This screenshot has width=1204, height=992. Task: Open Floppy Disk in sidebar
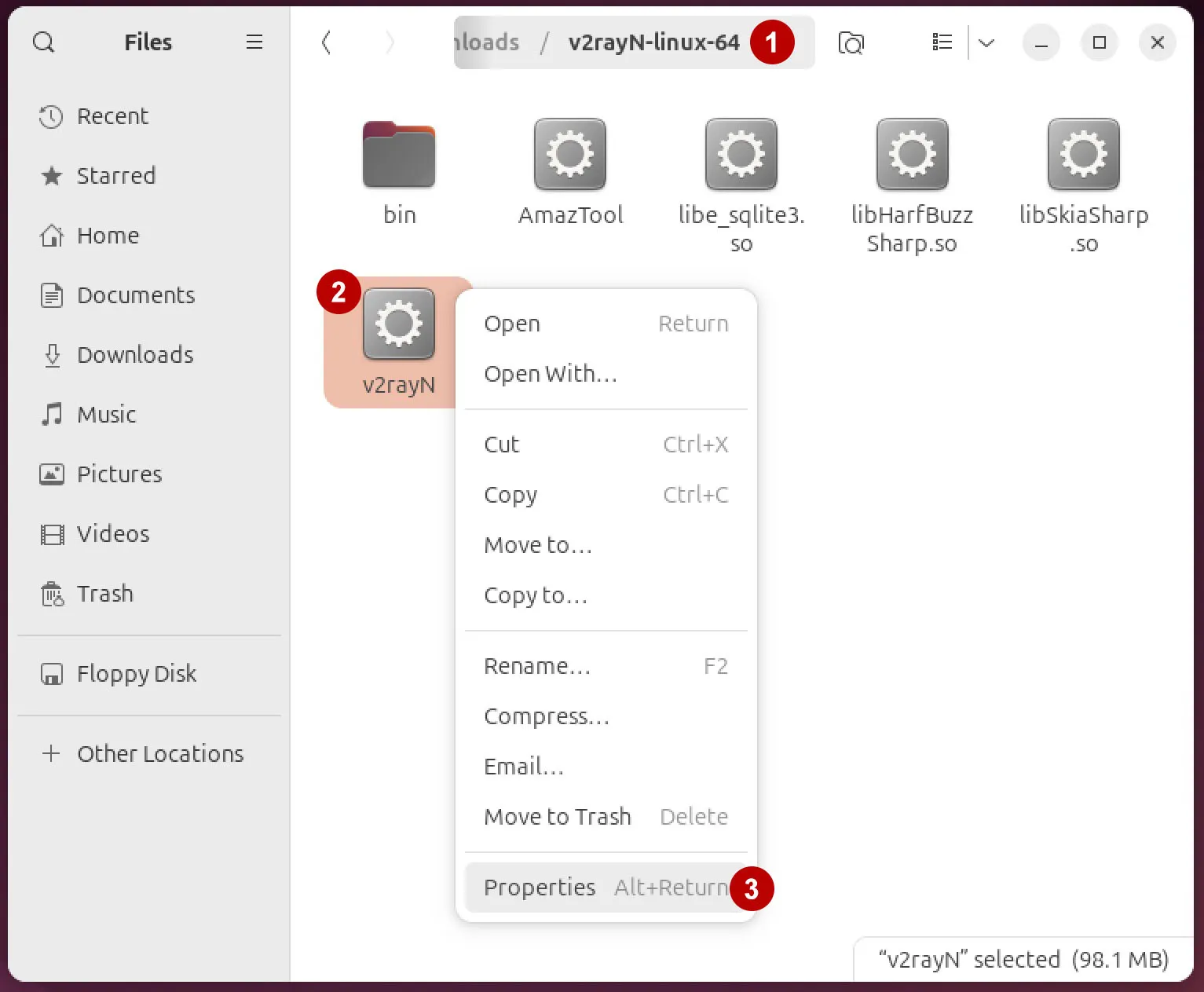tap(149, 674)
